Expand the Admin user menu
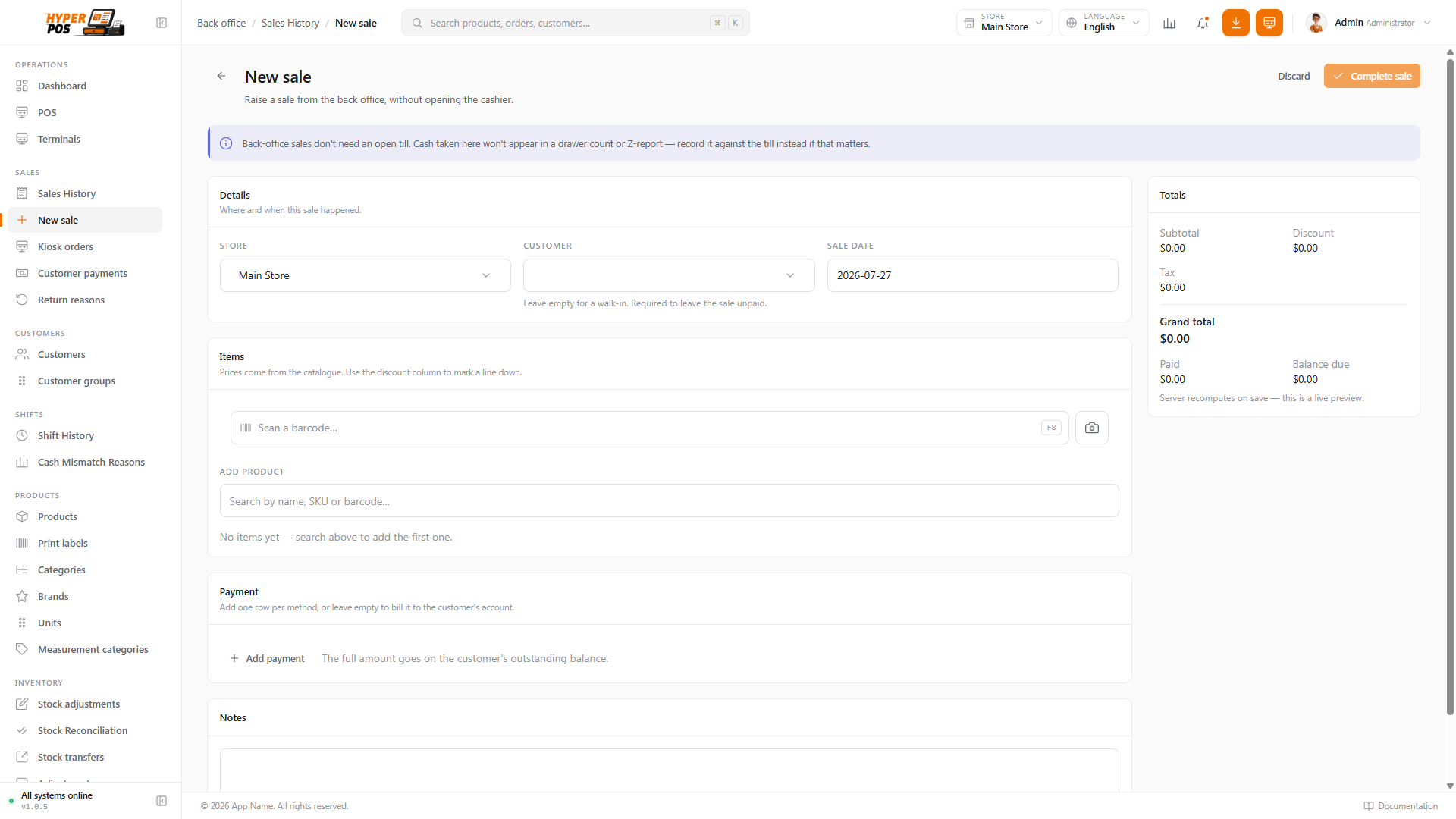Screen dimensions: 1456x819 pyautogui.click(x=1369, y=23)
